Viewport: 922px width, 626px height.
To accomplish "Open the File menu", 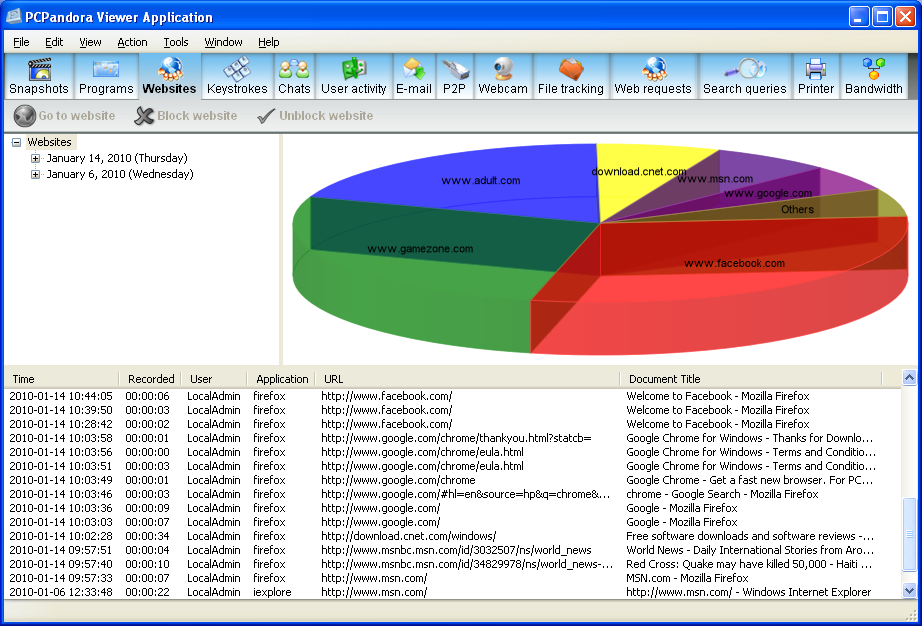I will click(x=21, y=42).
